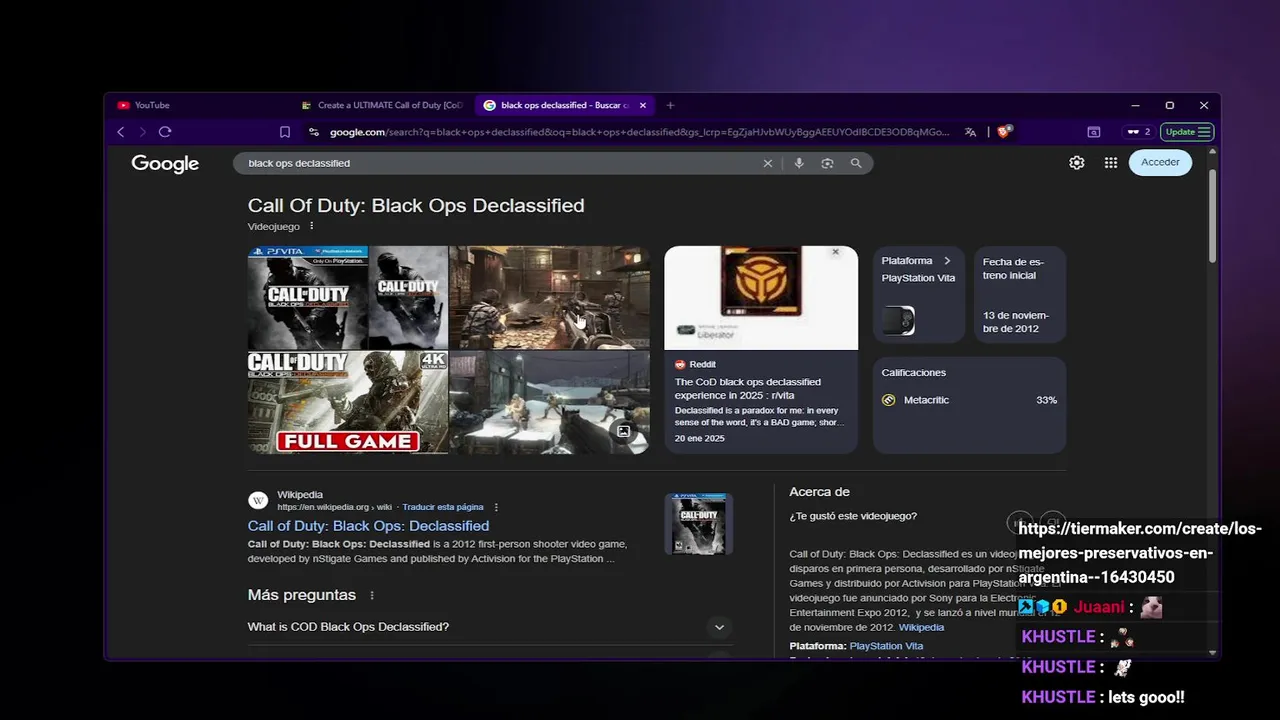Switch to 'Create a ULTIMATE Call of Duty' tab
1280x720 pixels.
[x=383, y=105]
